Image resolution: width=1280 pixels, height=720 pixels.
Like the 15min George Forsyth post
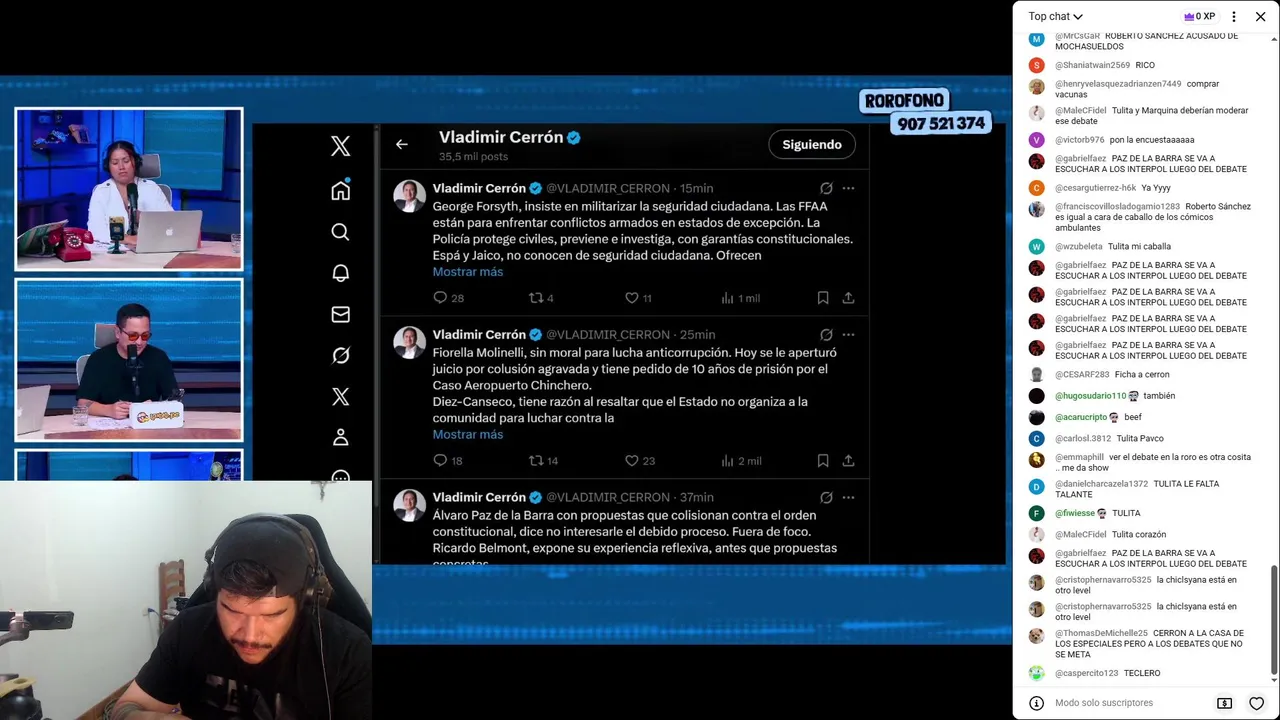(x=631, y=298)
